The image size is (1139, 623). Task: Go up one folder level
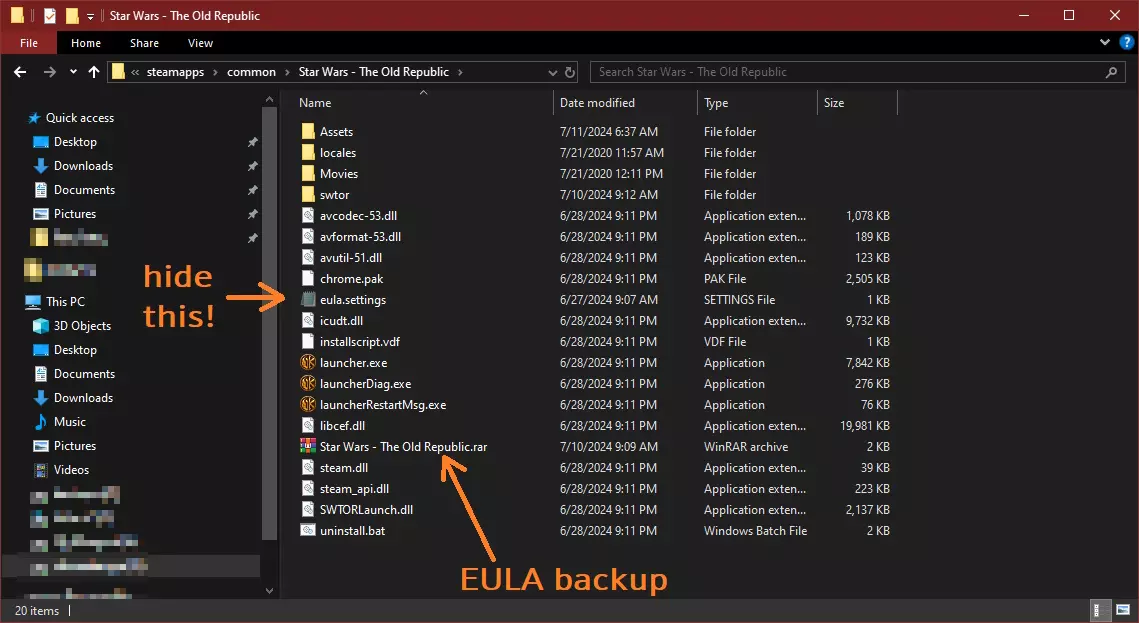tap(94, 72)
